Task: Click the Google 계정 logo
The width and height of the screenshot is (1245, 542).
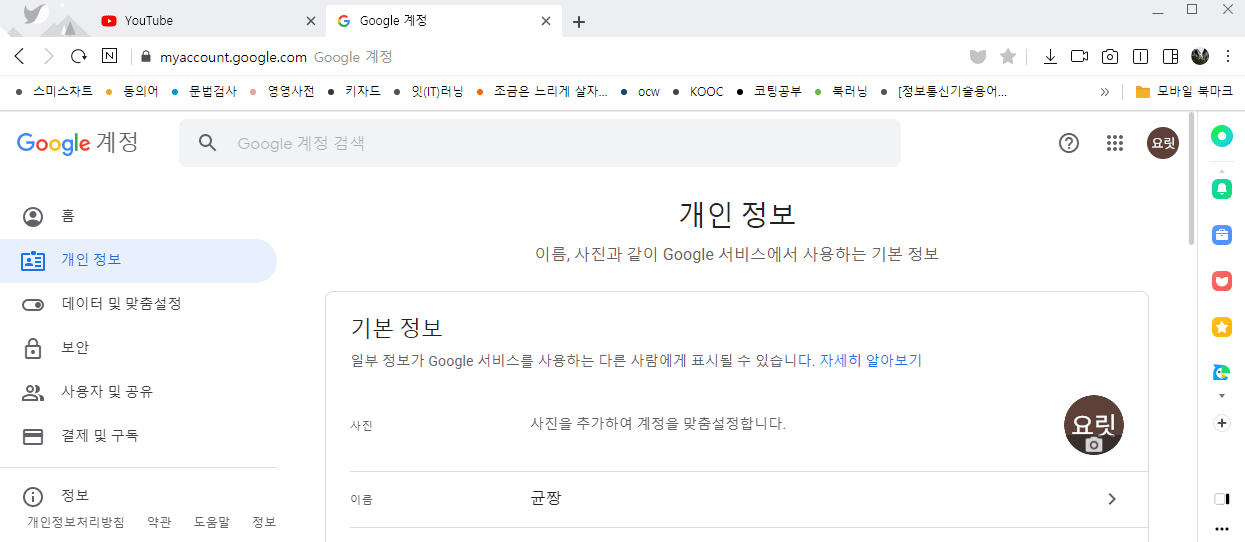Action: (78, 143)
